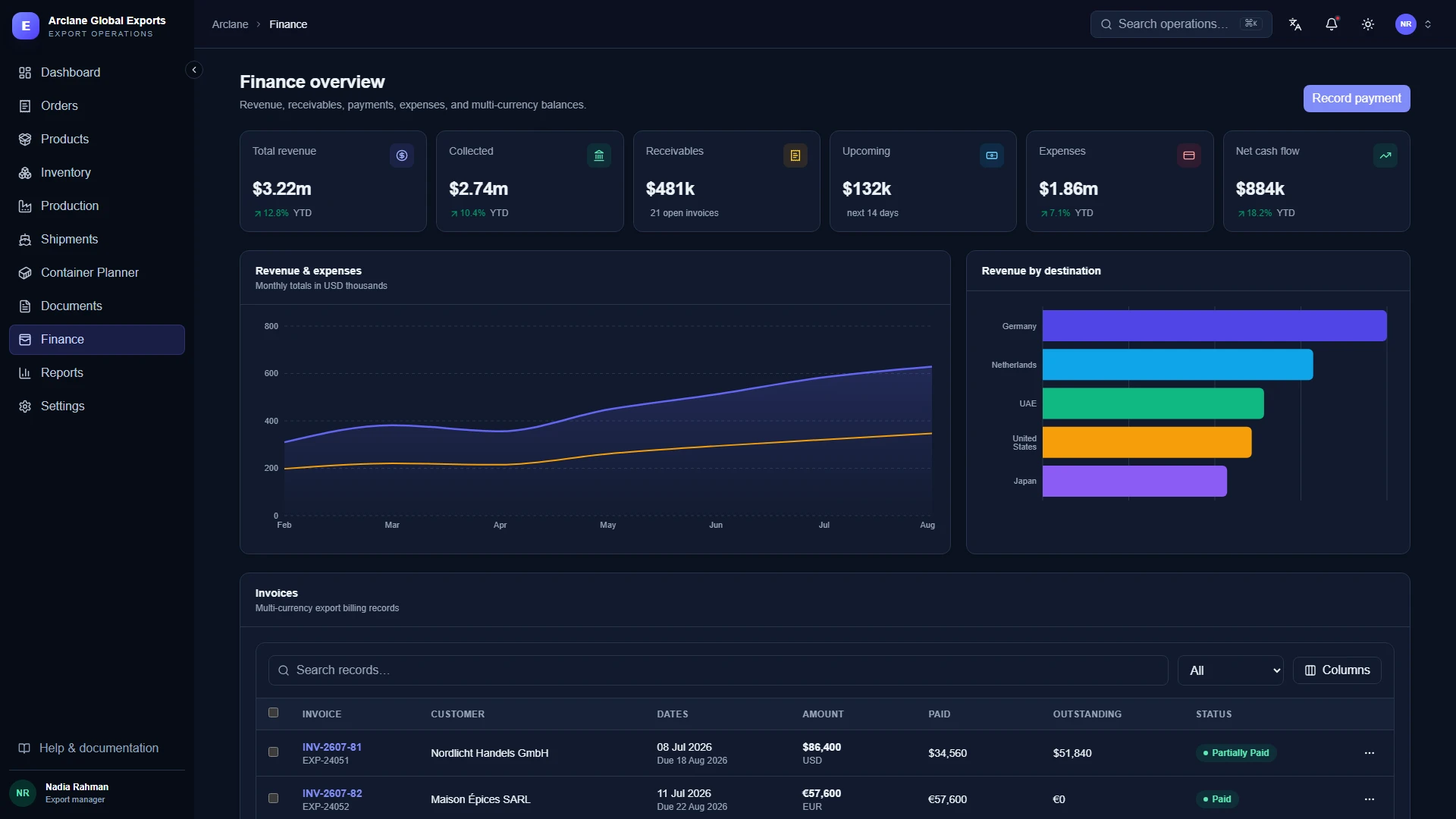Open the notifications bell
The image size is (1456, 819).
[x=1332, y=24]
